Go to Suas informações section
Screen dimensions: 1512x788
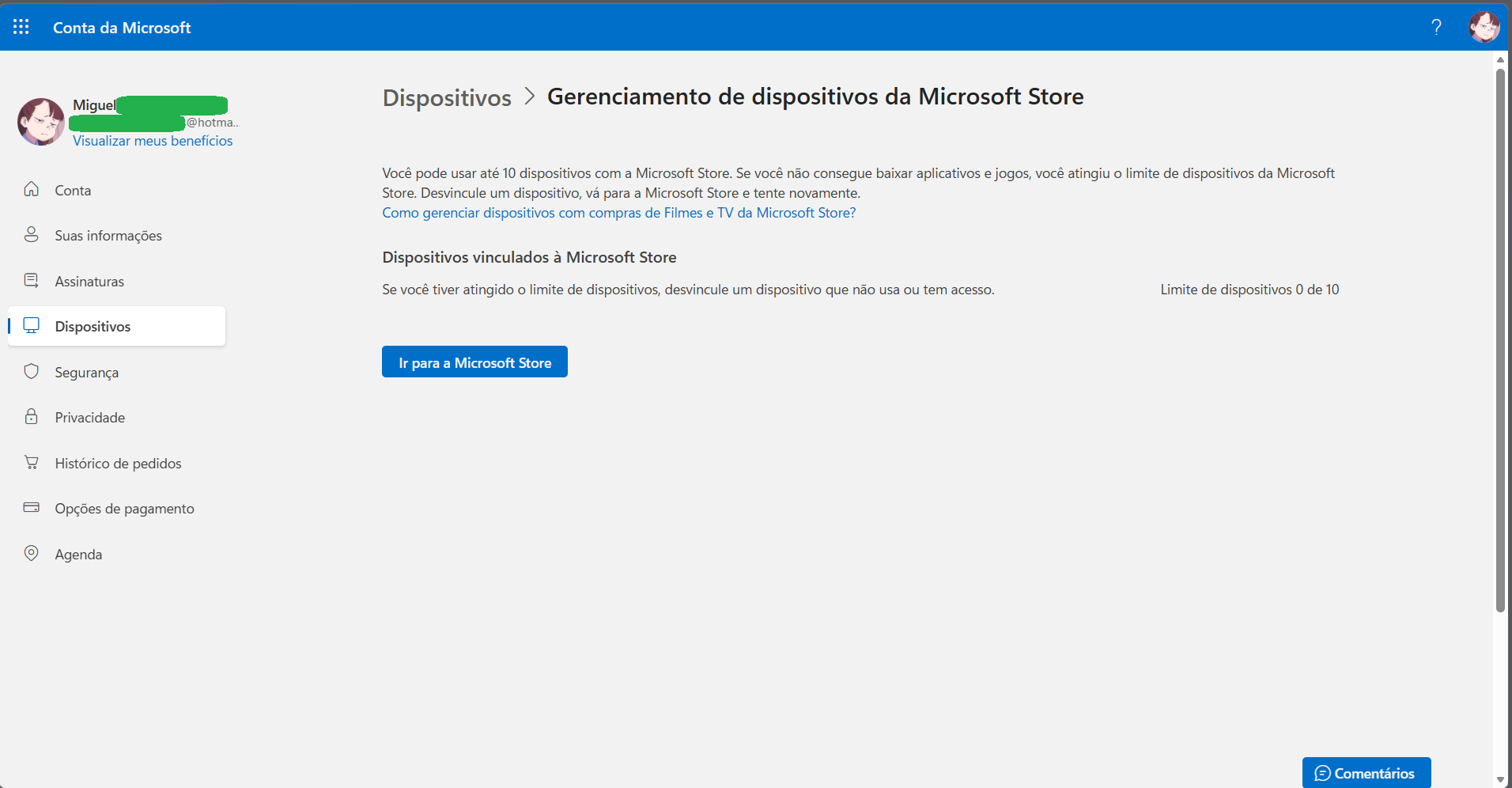[x=116, y=236]
